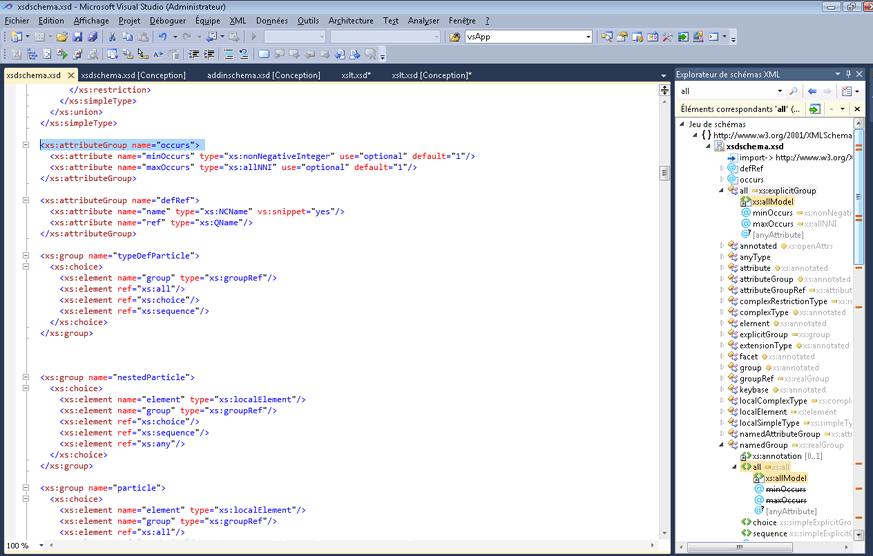Image resolution: width=873 pixels, height=556 pixels.
Task: Collapse attributeGroup defRef outlining box
Action: tap(26, 200)
